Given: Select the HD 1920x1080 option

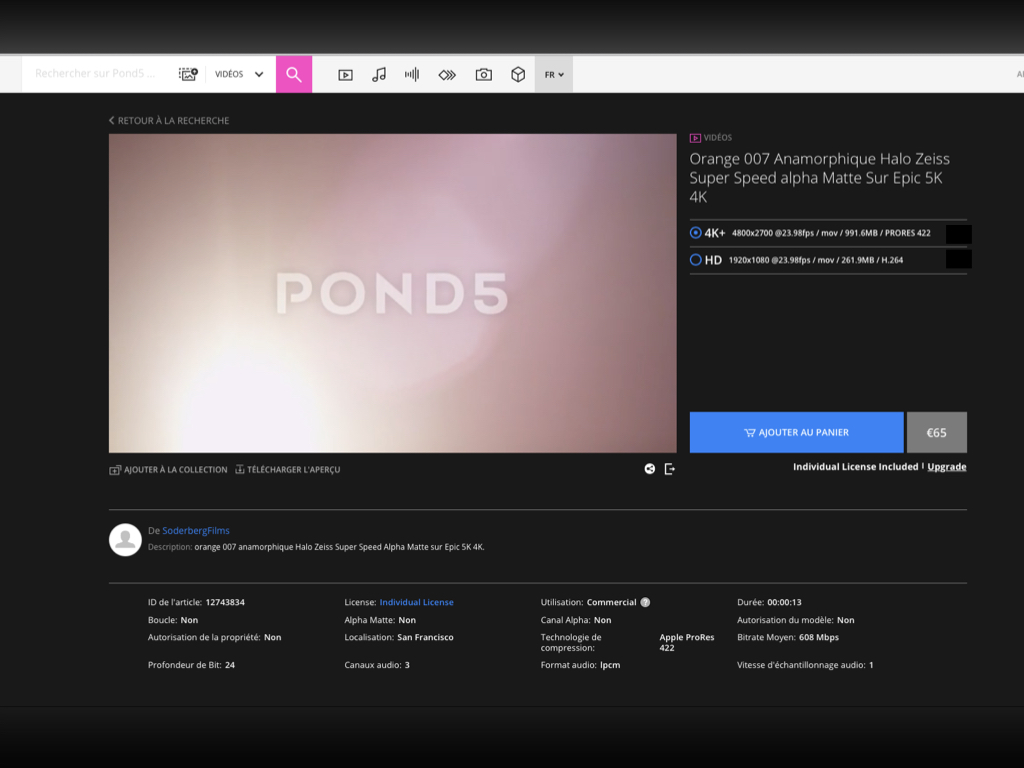Looking at the screenshot, I should pos(696,260).
